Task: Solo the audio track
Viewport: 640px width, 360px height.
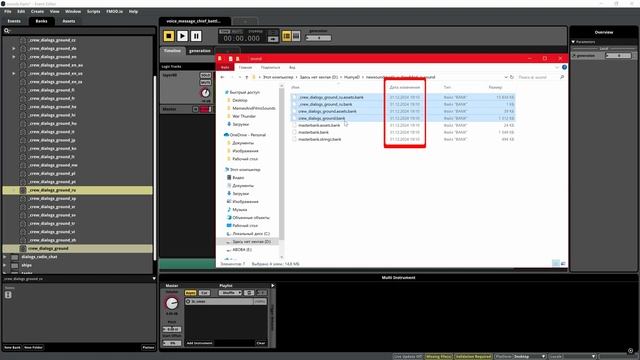Action: [x=205, y=76]
